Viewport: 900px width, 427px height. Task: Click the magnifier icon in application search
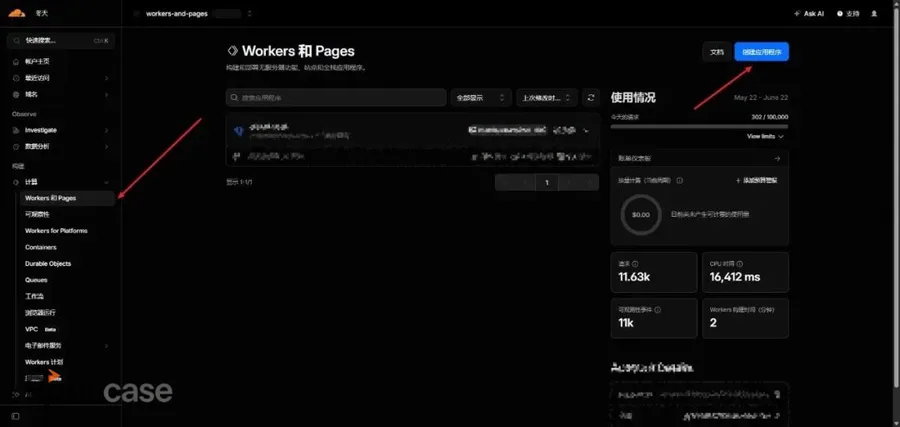tap(234, 98)
